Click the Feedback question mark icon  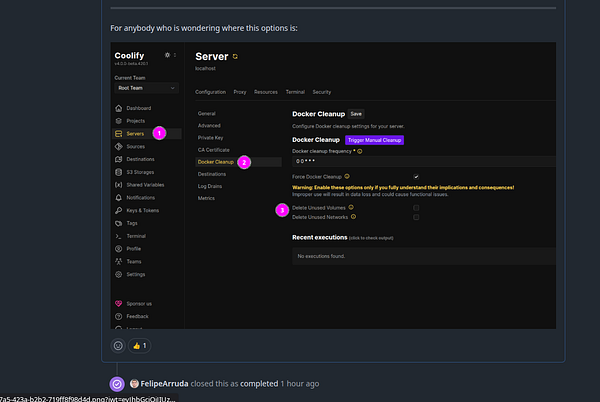click(x=119, y=316)
